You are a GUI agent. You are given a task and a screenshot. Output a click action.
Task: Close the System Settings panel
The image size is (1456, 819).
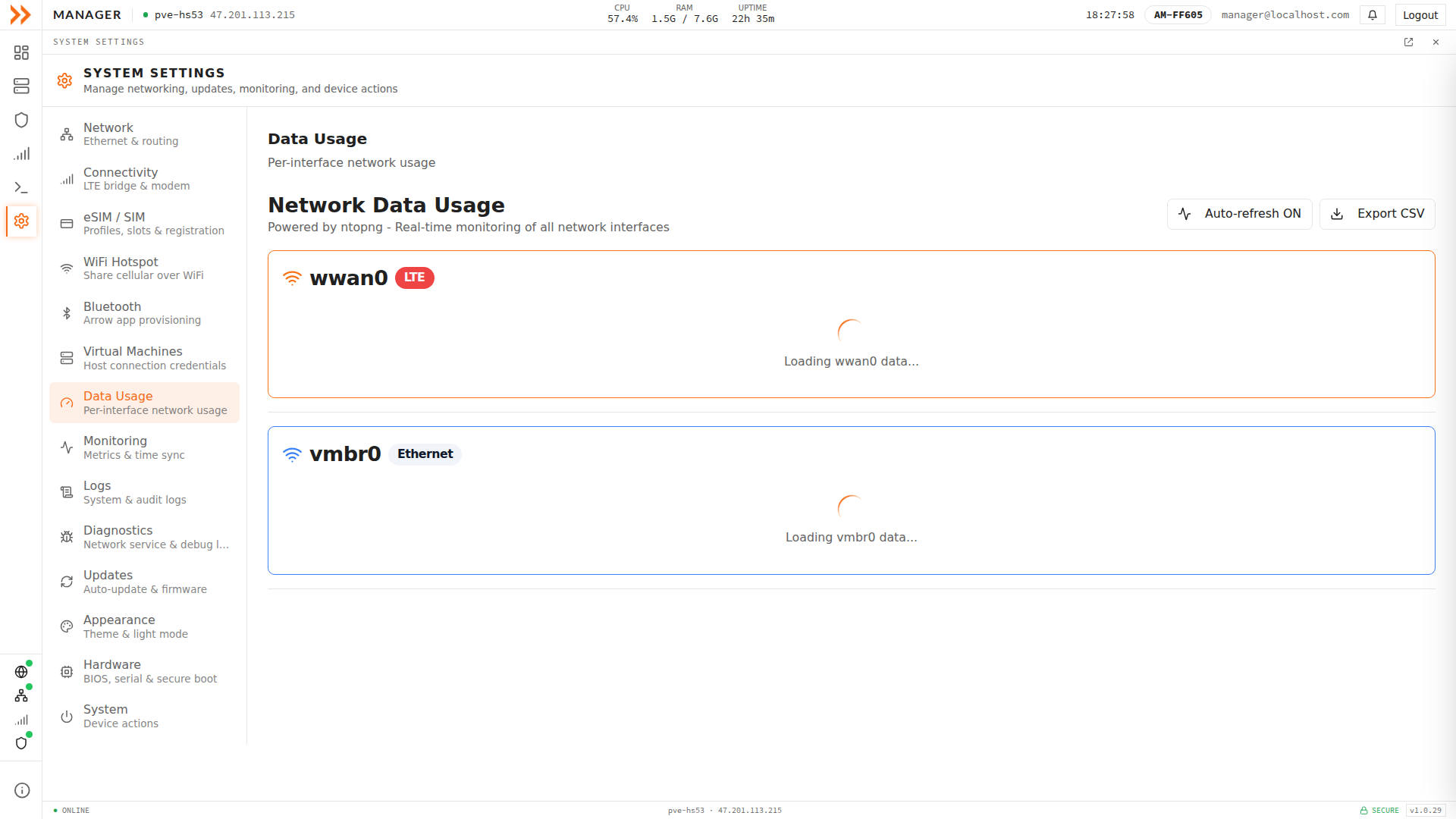(1436, 42)
